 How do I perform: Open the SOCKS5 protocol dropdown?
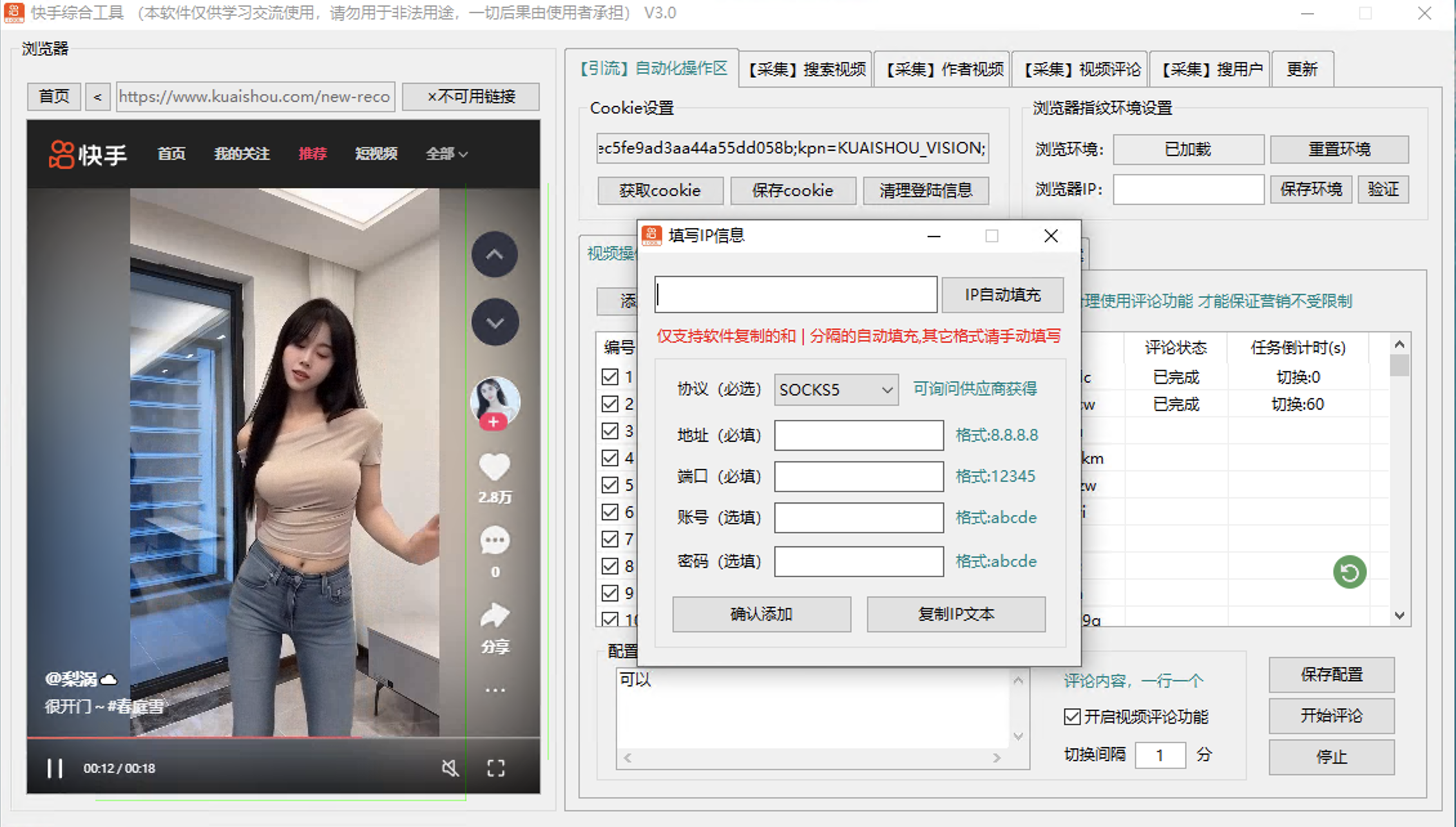click(835, 389)
